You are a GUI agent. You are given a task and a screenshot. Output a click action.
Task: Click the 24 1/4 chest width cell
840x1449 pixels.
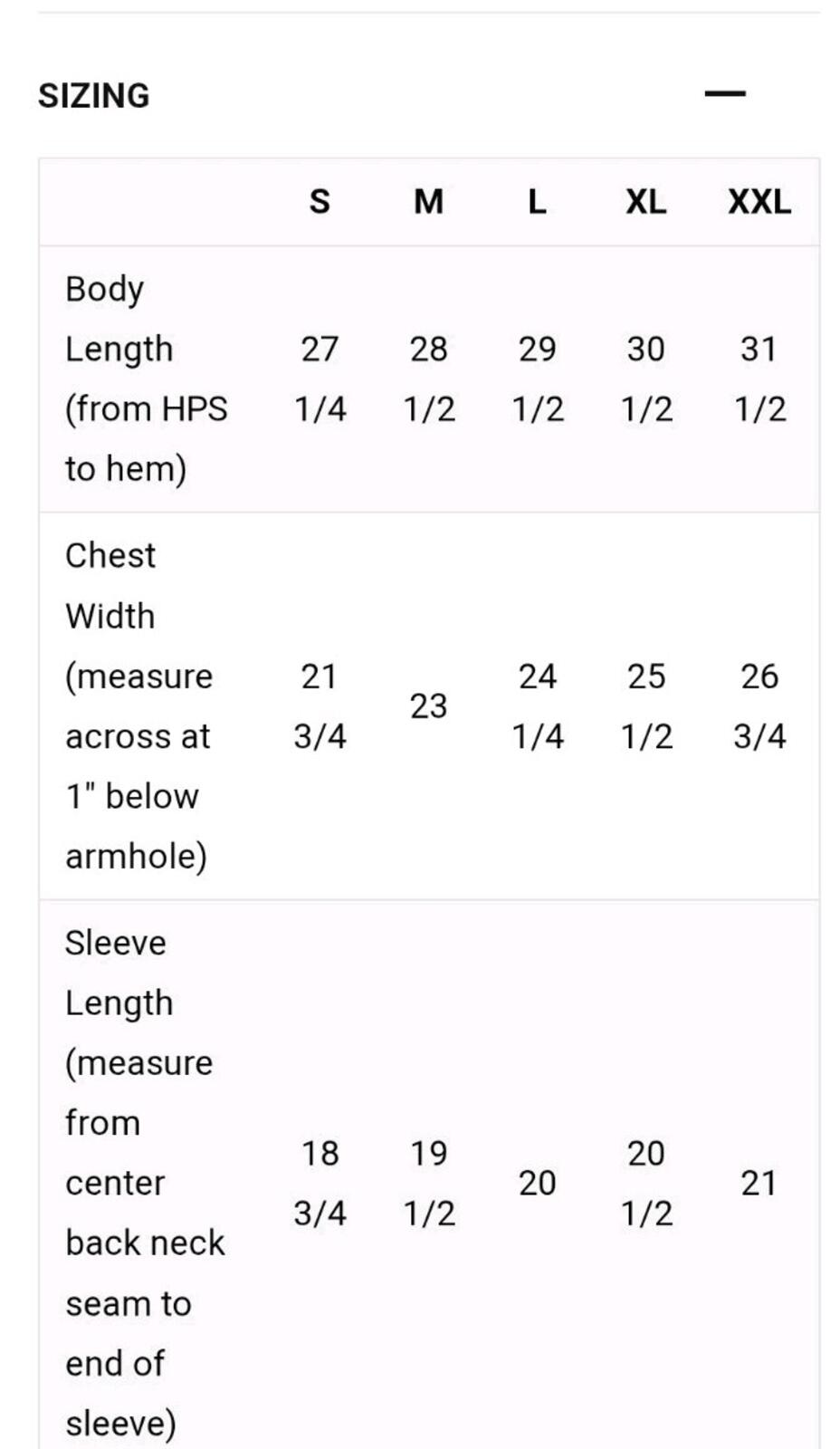537,706
